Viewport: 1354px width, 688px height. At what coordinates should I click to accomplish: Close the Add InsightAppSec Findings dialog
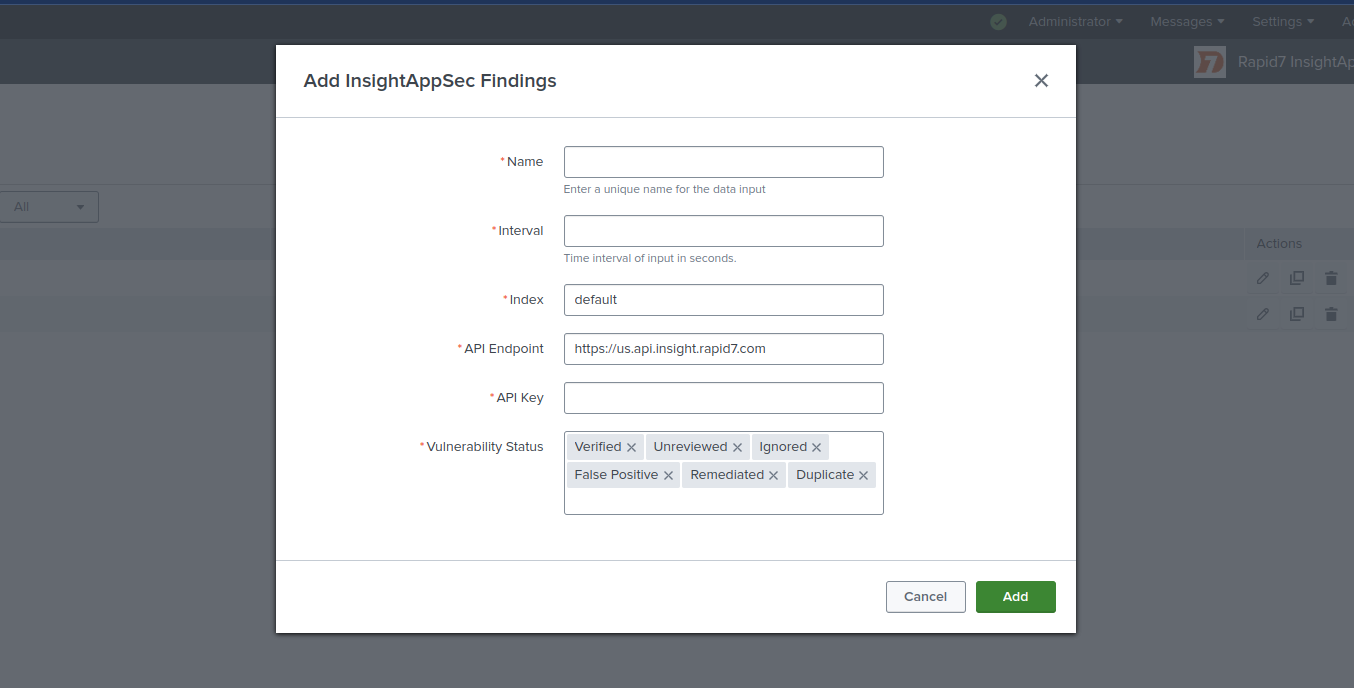click(x=1041, y=81)
